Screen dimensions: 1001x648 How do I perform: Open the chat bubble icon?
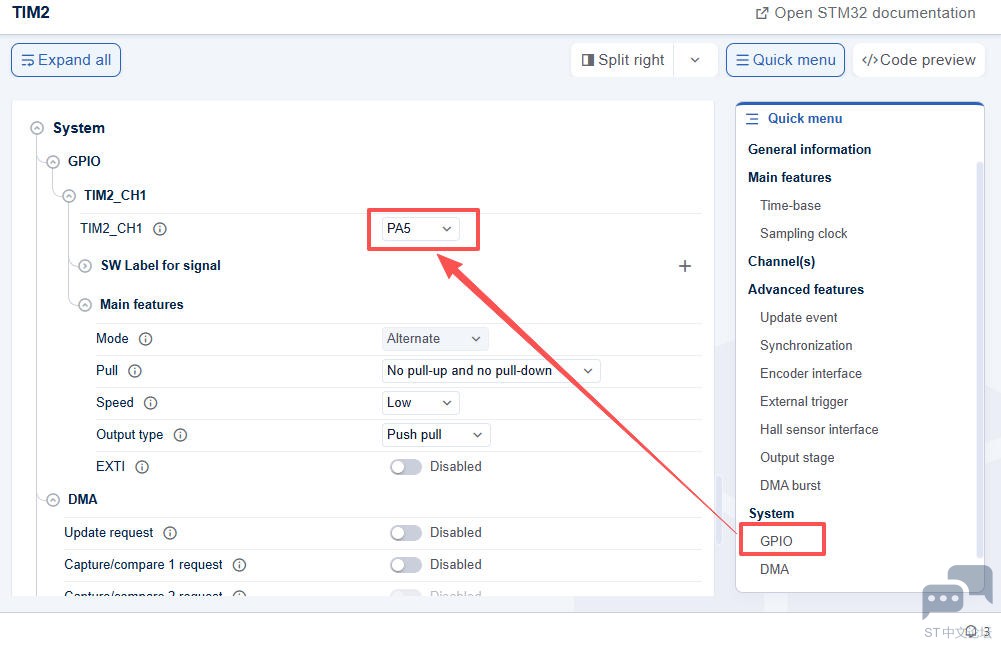point(957,592)
